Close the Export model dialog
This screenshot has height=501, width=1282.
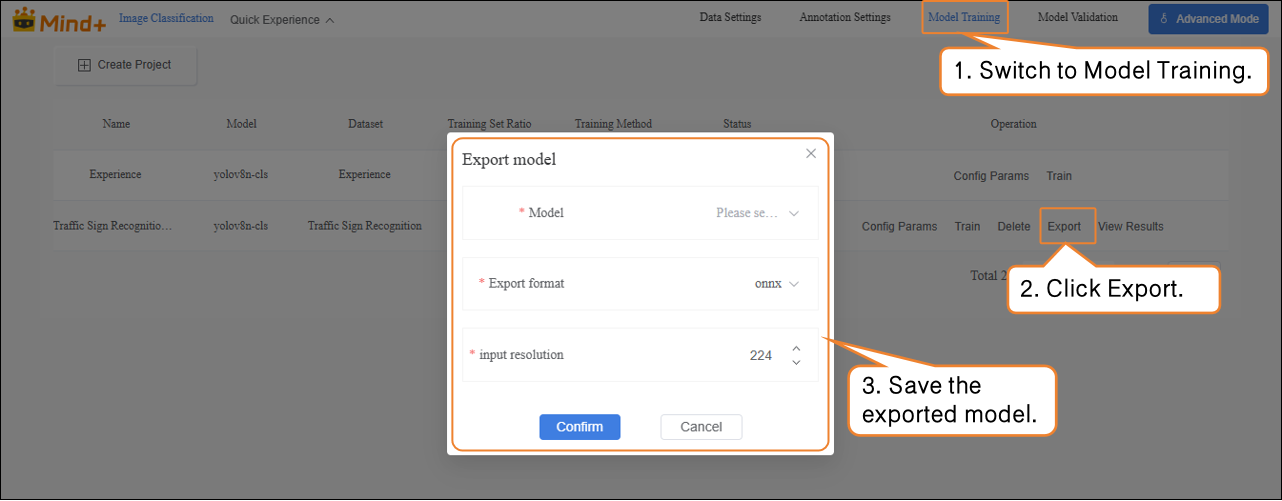[x=811, y=153]
